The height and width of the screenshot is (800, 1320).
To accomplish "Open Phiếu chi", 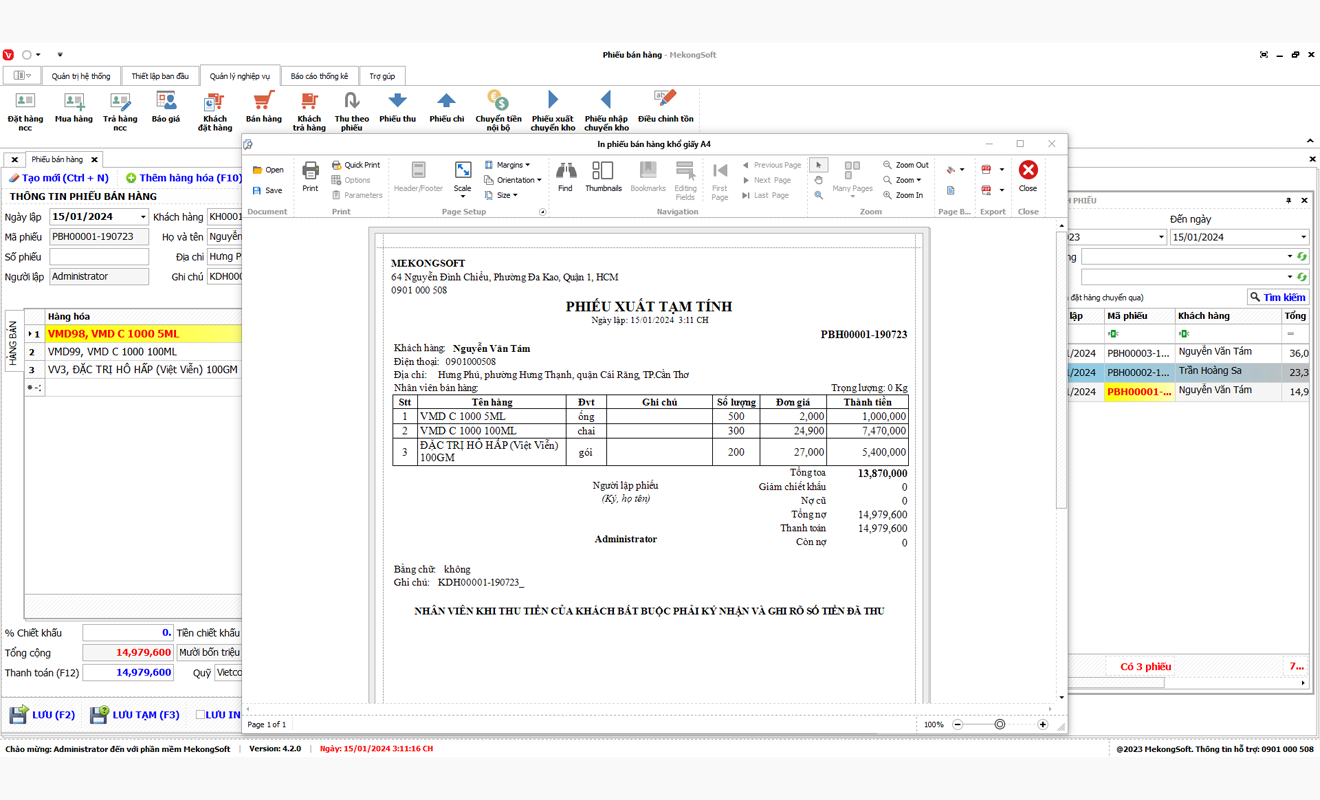I will click(x=446, y=108).
